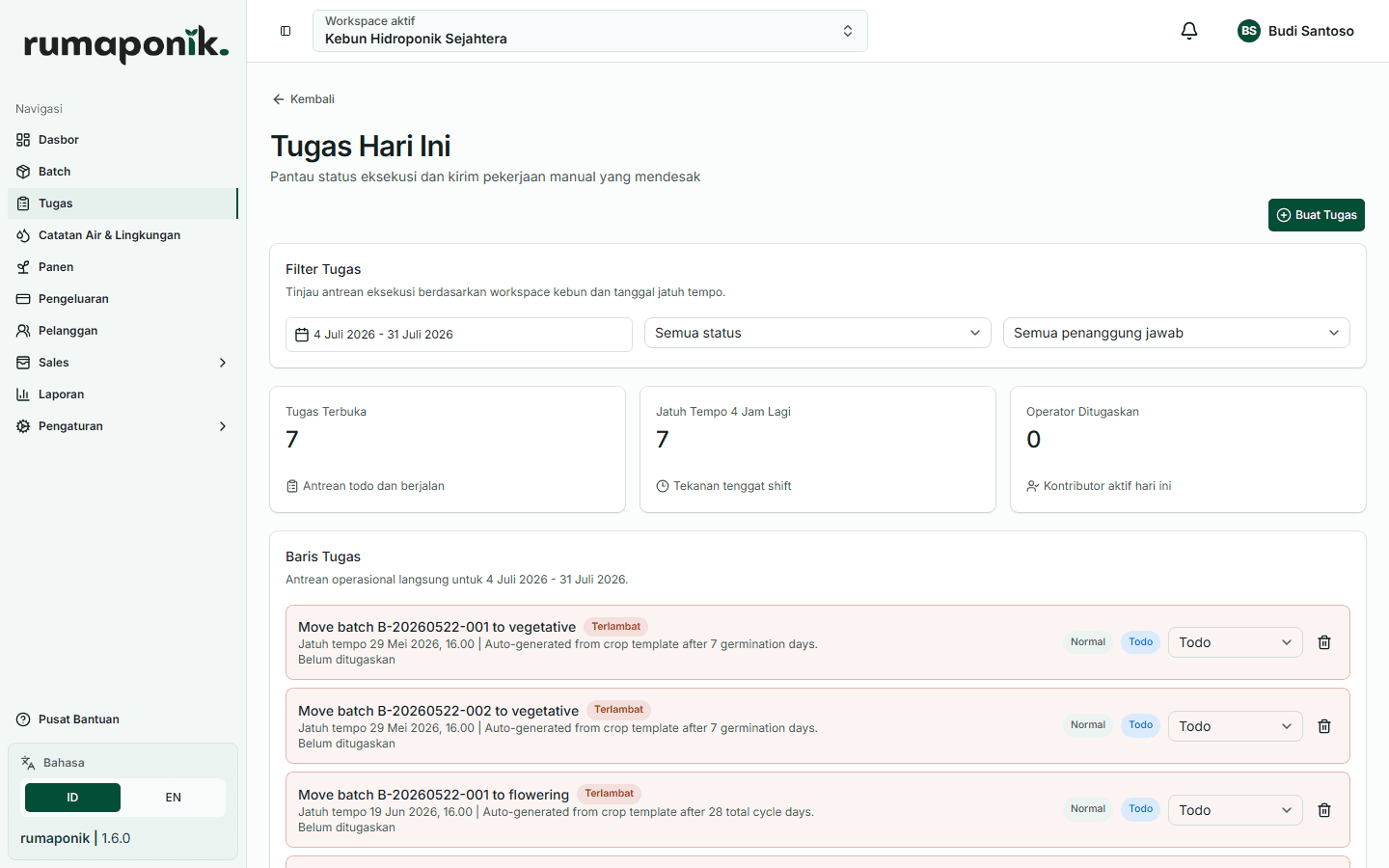
Task: Click the Kembali link
Action: tap(304, 99)
